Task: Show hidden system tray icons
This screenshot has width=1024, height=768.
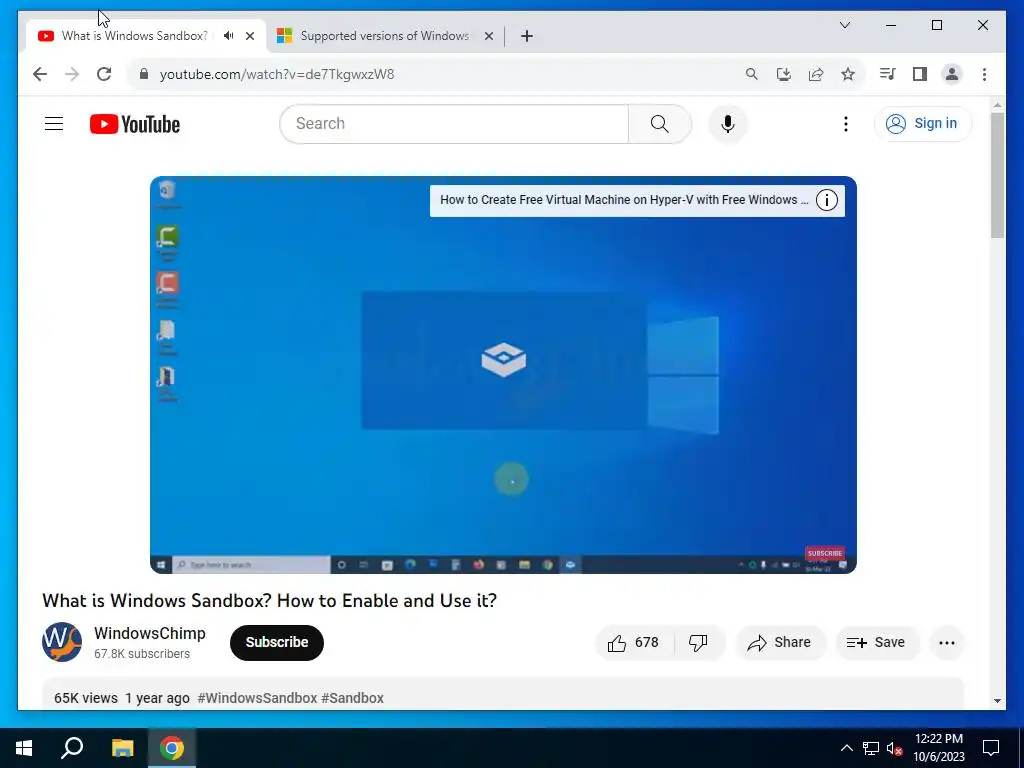Action: pos(846,748)
